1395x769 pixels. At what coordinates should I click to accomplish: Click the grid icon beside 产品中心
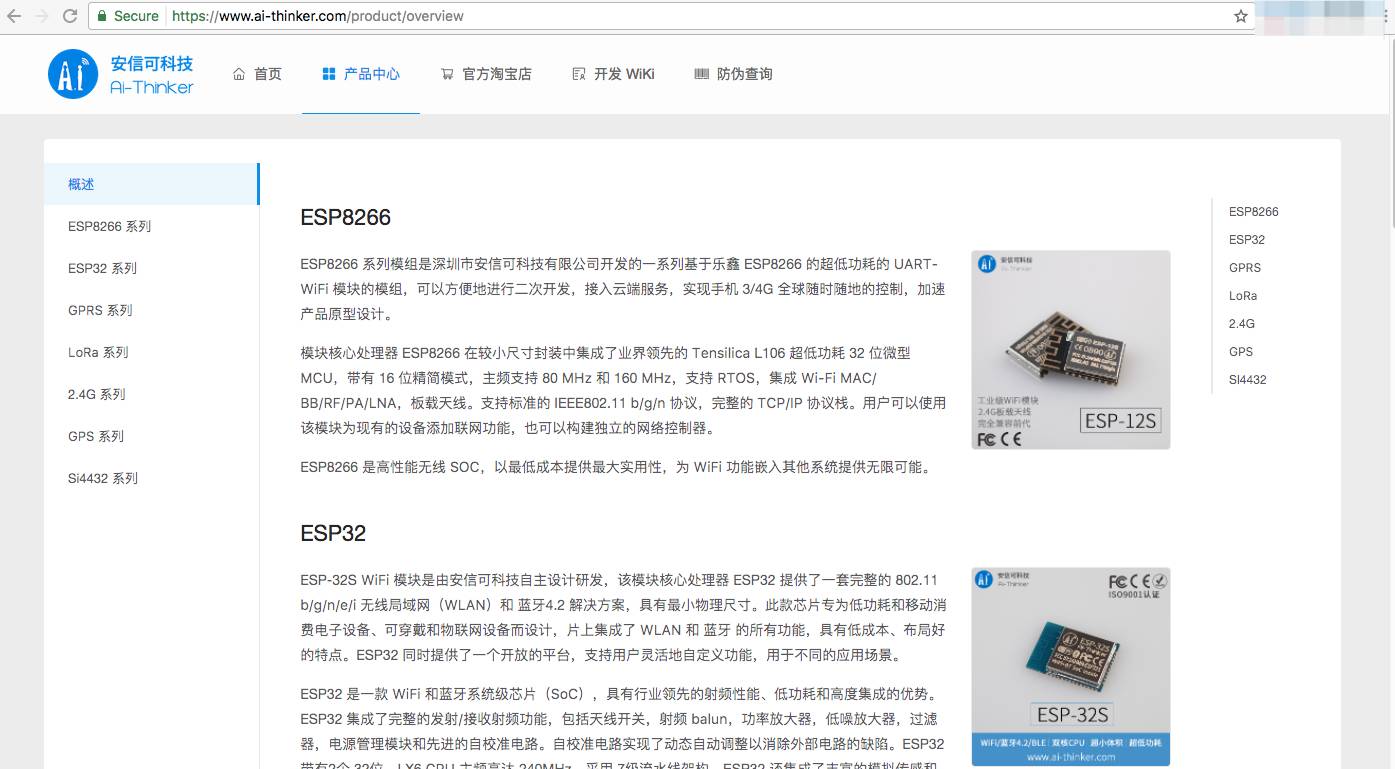click(329, 74)
